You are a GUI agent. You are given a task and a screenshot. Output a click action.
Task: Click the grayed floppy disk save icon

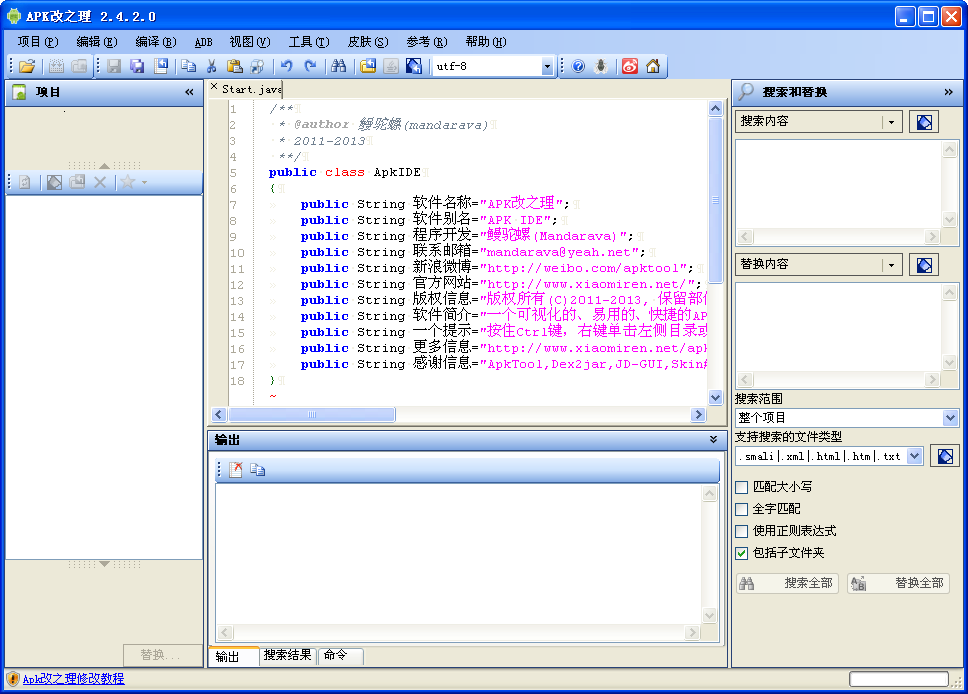[114, 66]
